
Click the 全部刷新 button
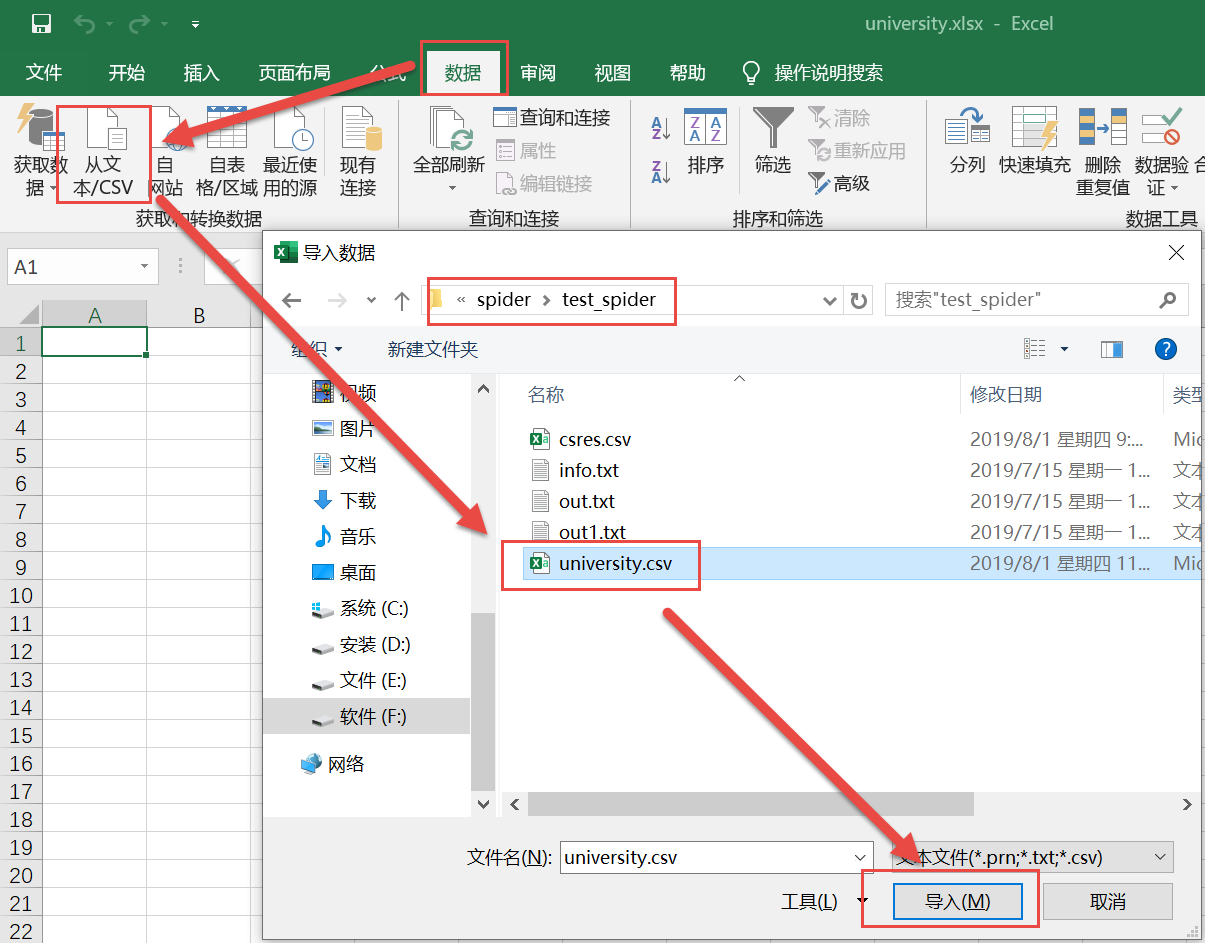point(449,150)
